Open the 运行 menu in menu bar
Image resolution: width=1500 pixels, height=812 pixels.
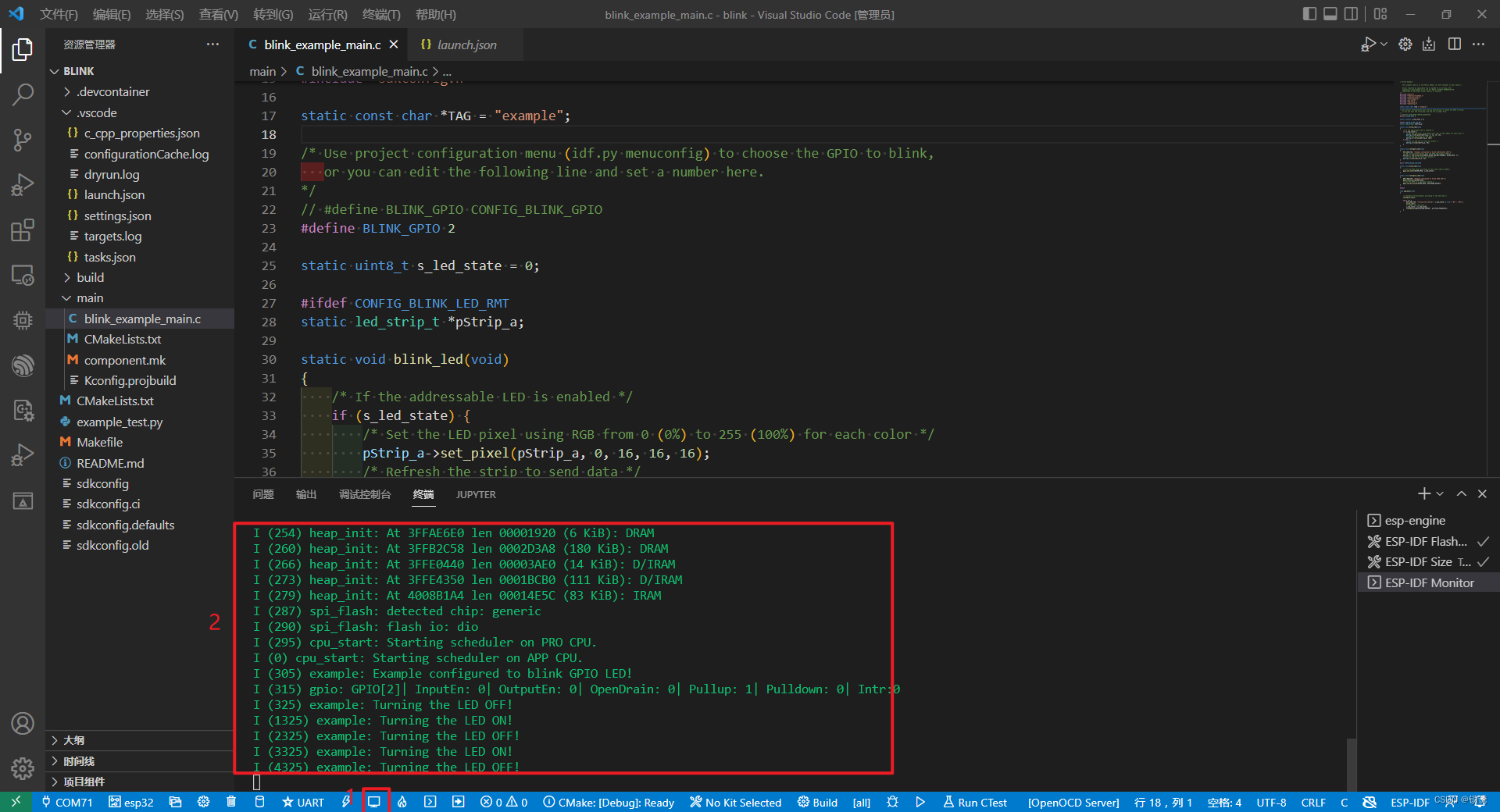click(x=327, y=14)
